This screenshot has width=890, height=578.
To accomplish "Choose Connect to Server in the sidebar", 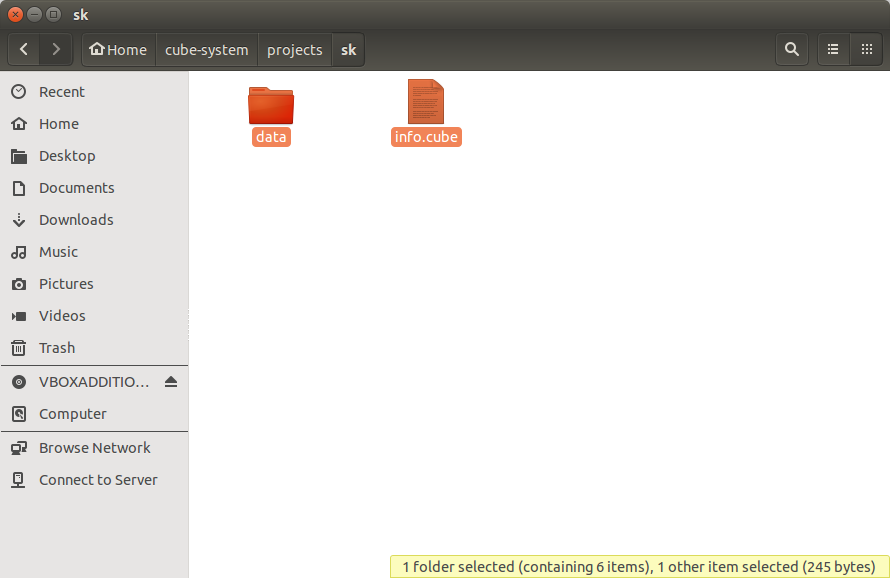I will point(94,480).
